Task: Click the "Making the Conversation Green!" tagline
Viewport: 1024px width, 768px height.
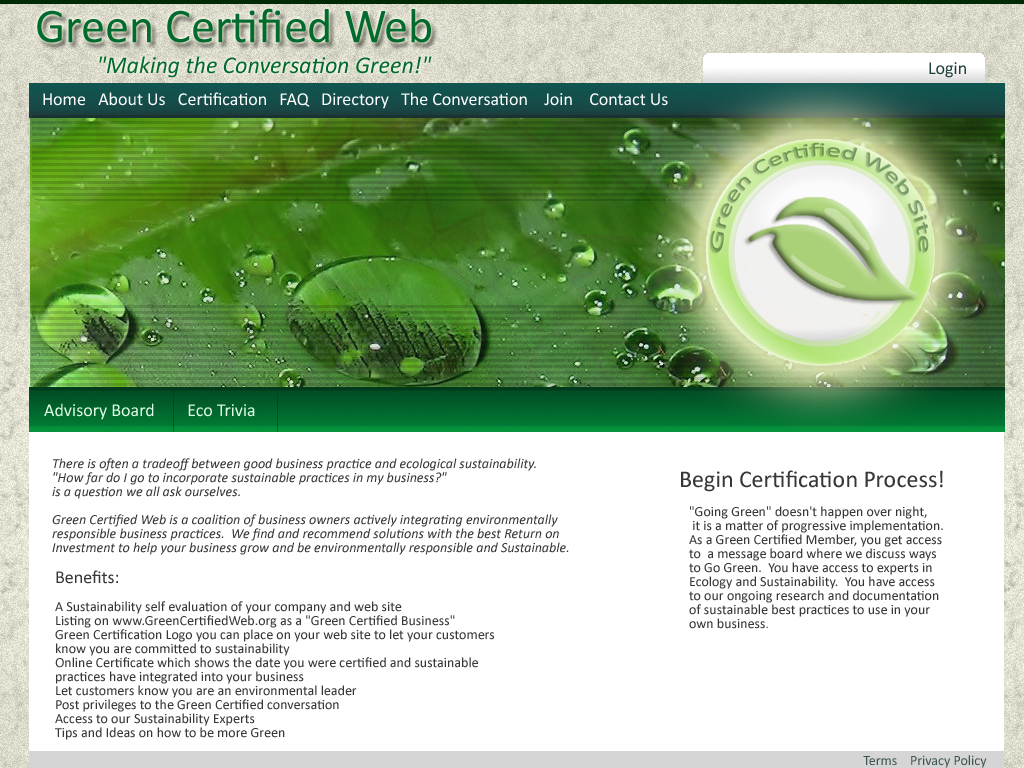Action: pos(264,65)
